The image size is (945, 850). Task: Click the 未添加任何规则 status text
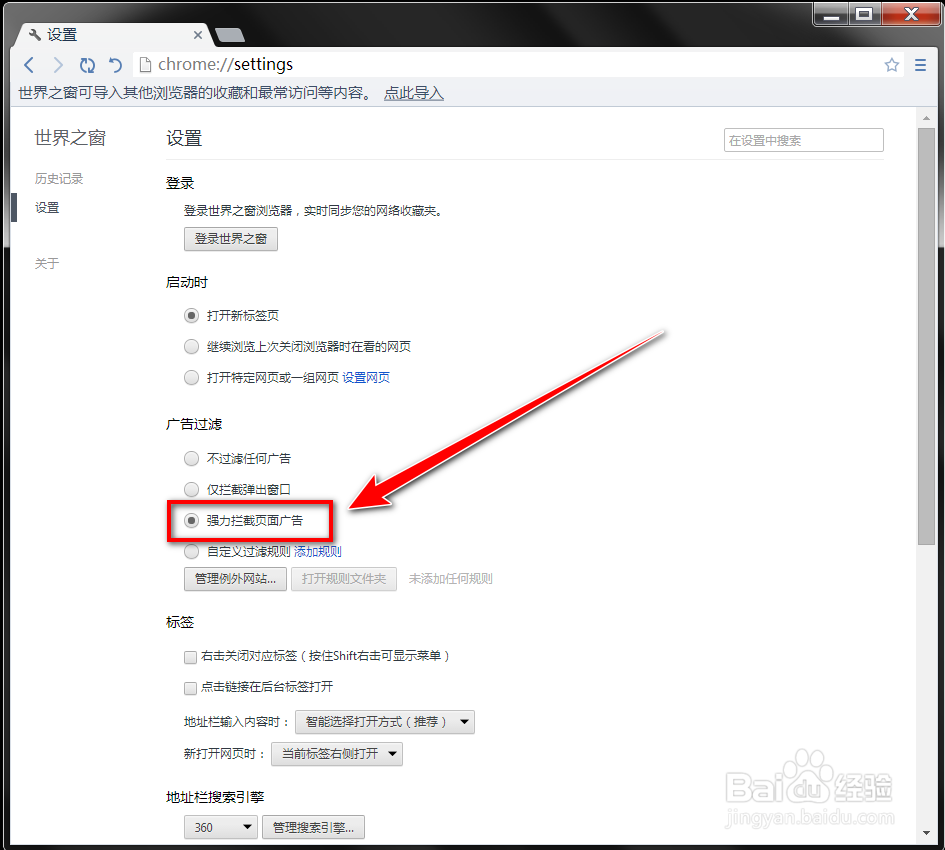[450, 579]
